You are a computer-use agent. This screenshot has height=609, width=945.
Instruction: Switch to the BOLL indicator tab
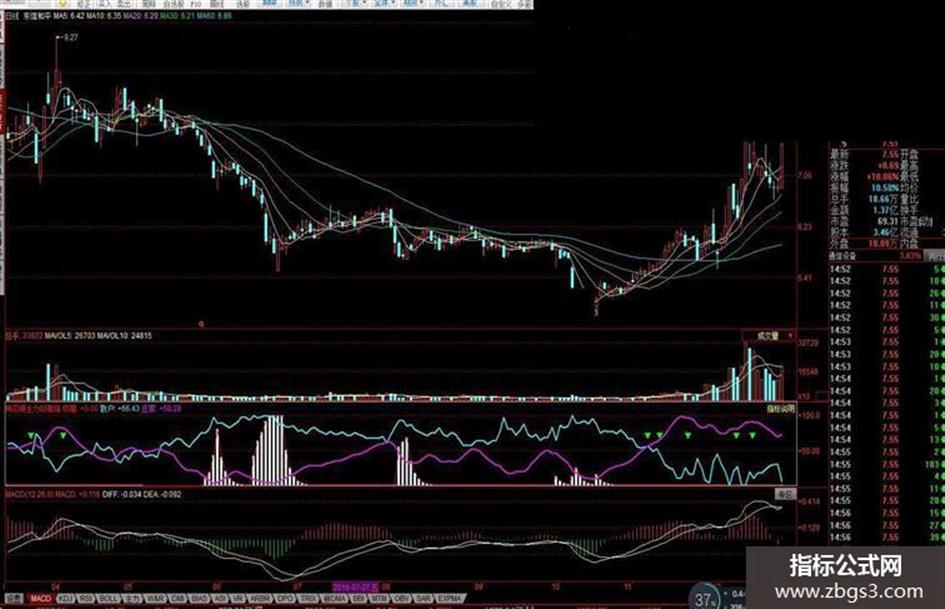click(x=108, y=598)
